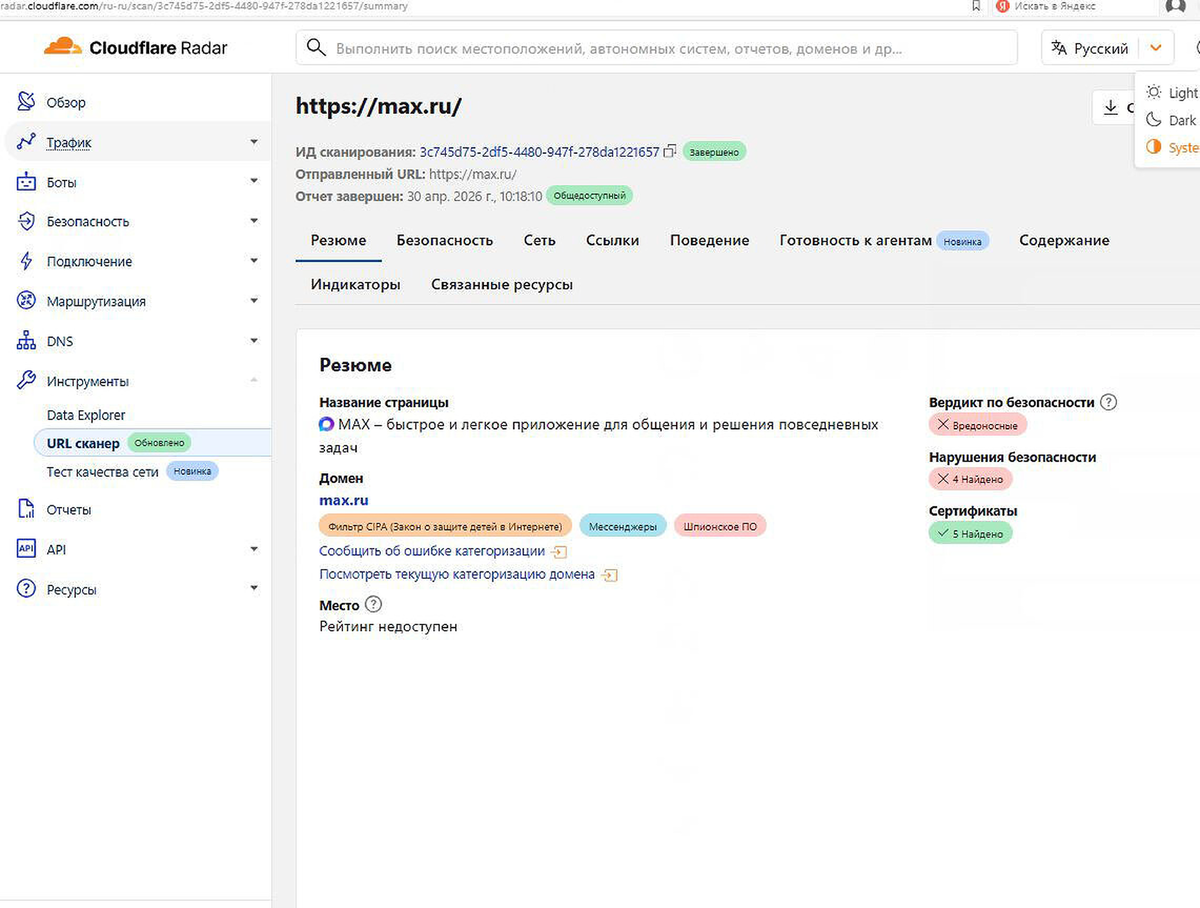Image resolution: width=1200 pixels, height=908 pixels.
Task: Click the scan ID link
Action: 539,152
